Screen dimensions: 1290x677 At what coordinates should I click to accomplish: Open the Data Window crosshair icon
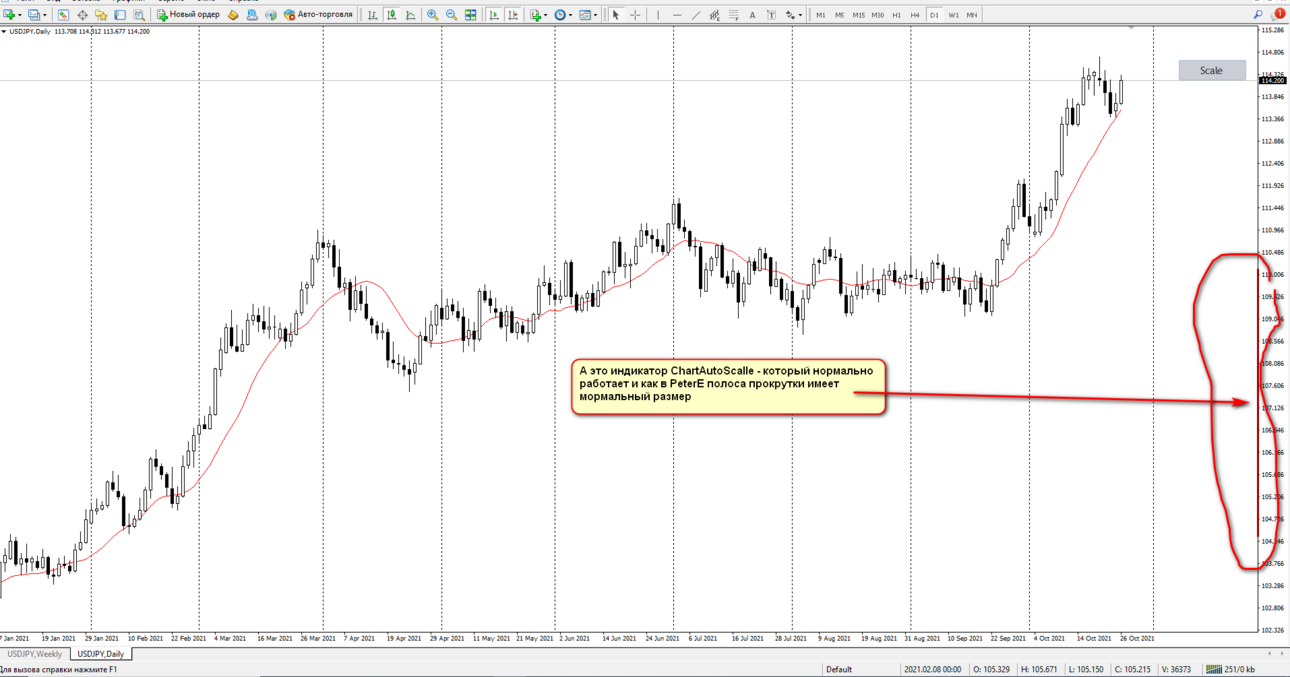point(82,15)
